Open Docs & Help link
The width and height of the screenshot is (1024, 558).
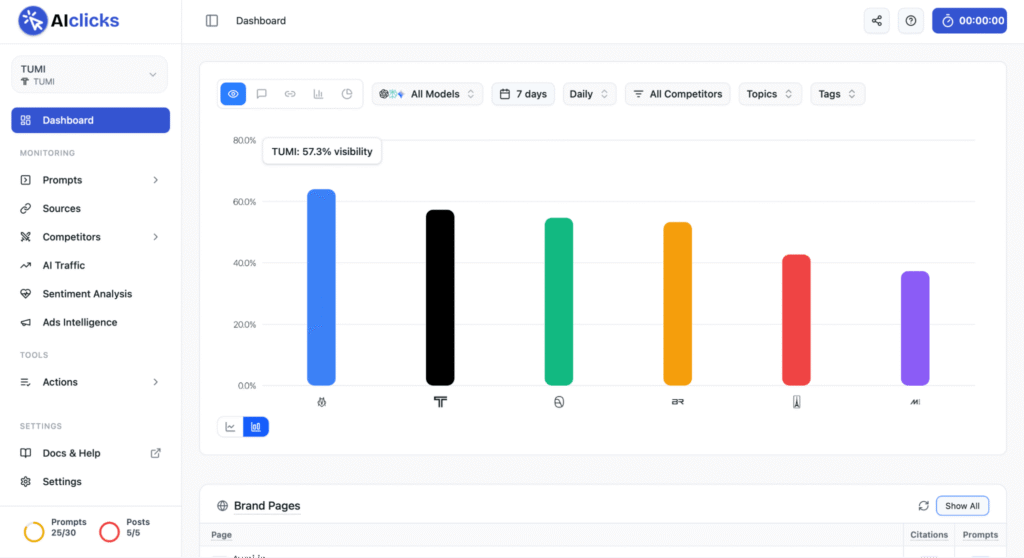coord(71,453)
